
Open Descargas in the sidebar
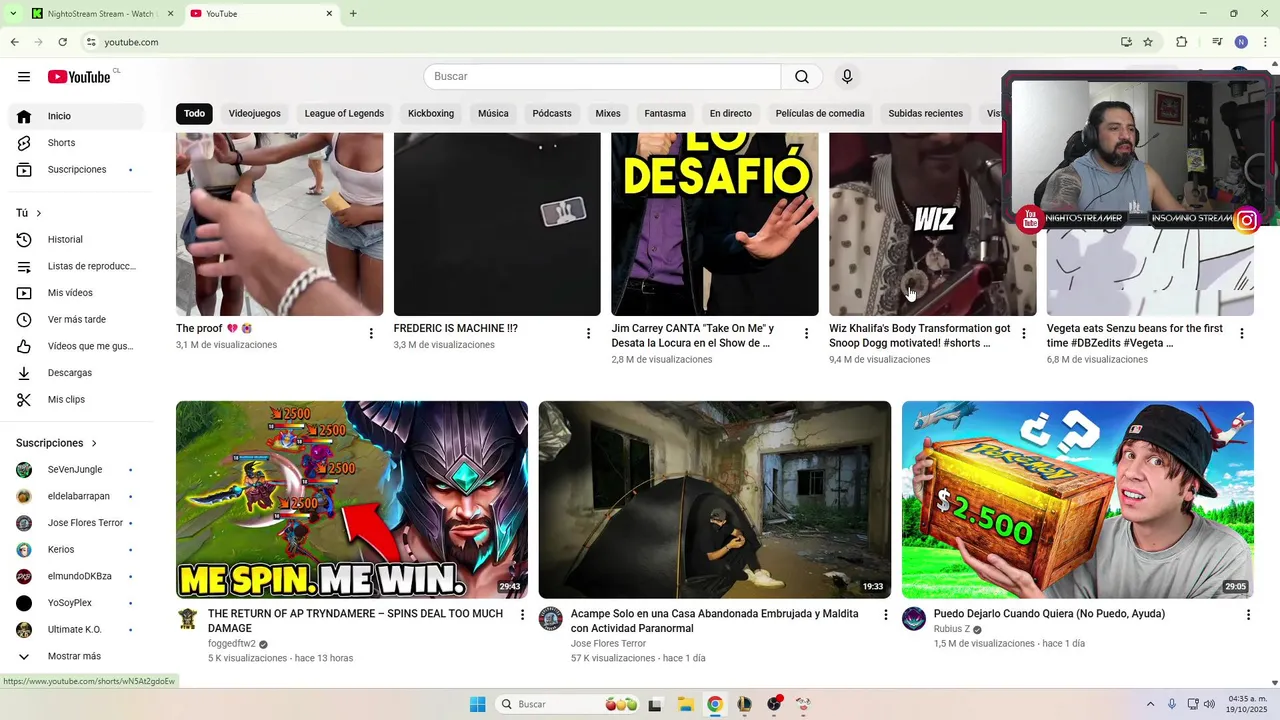tap(76, 373)
